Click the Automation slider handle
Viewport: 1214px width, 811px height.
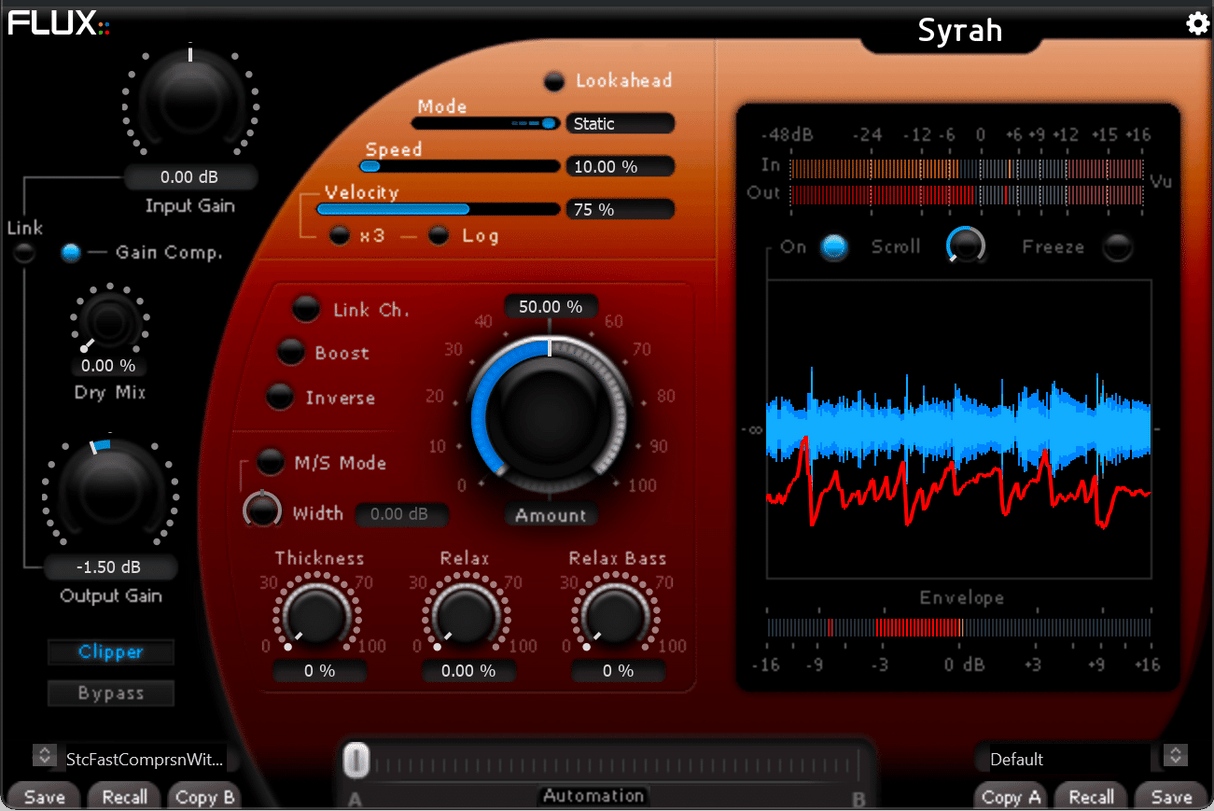tap(356, 760)
